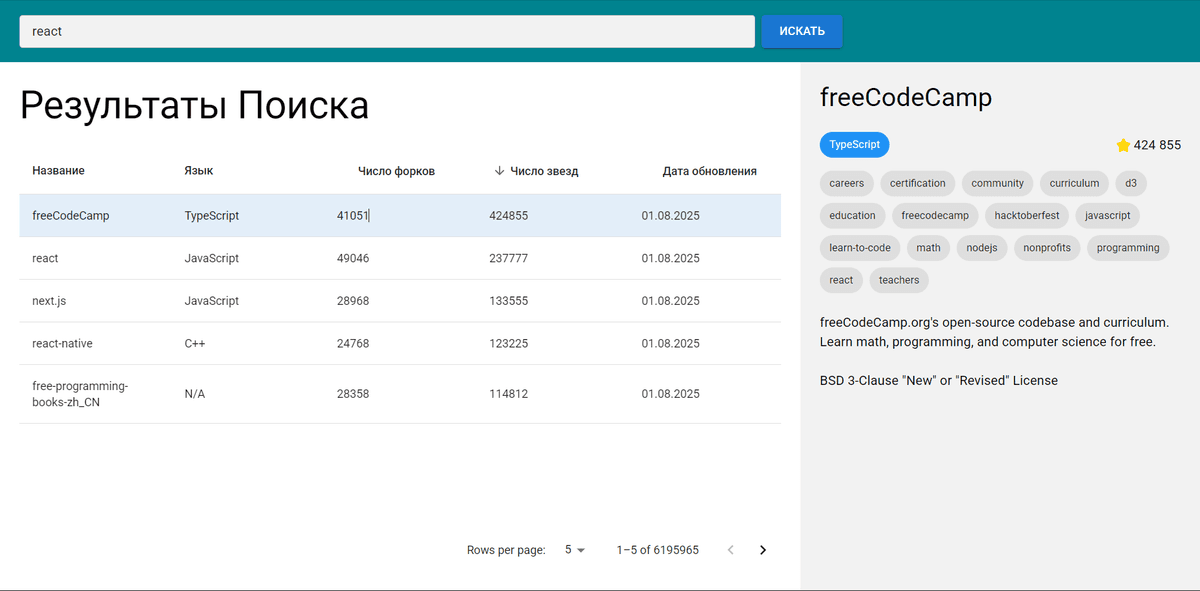
Task: Click the gold star icon beside 424 855
Action: (1123, 145)
